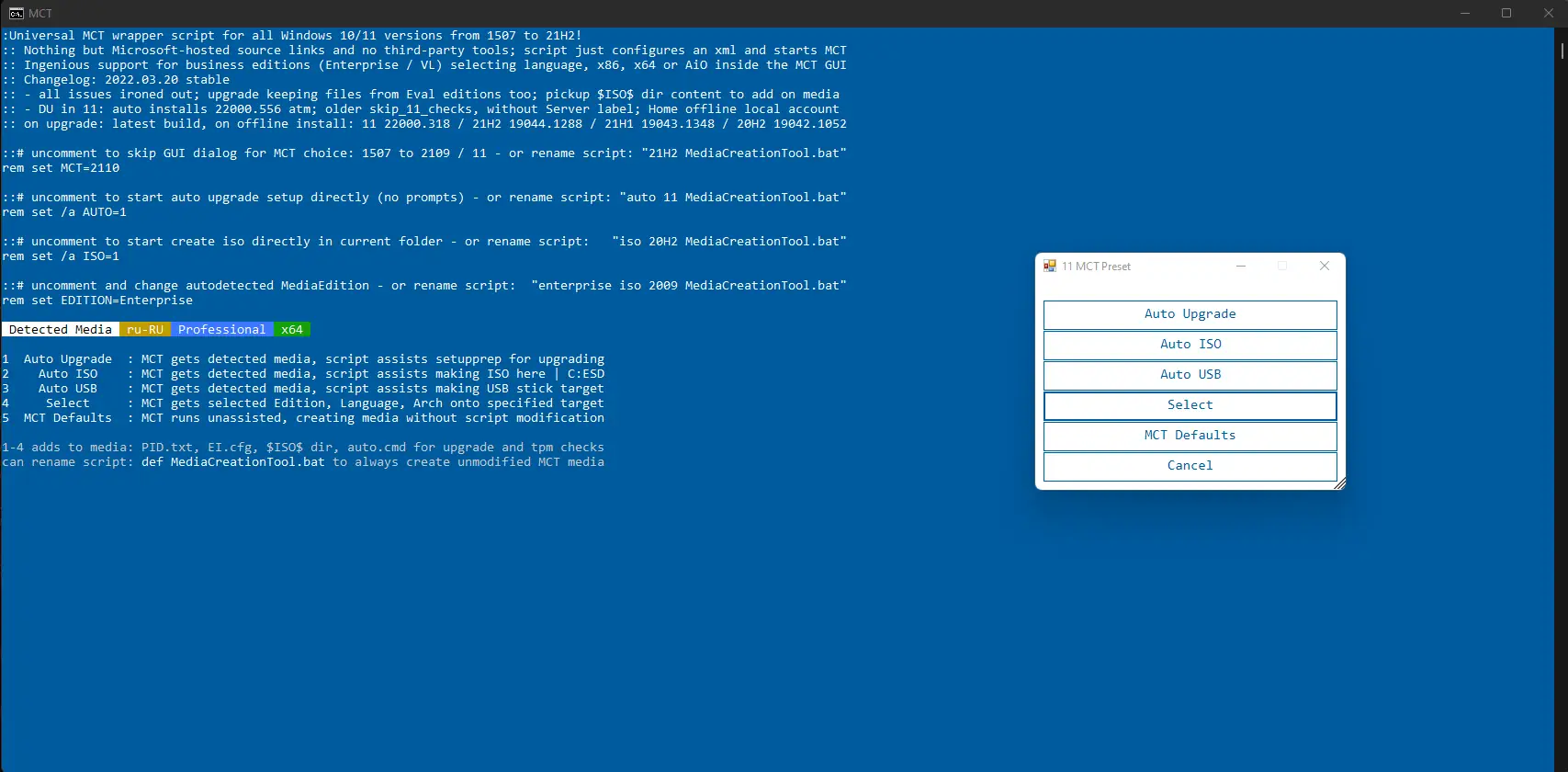Maximize the MCT console window
Screen dimensions: 1568x772
(x=1506, y=13)
